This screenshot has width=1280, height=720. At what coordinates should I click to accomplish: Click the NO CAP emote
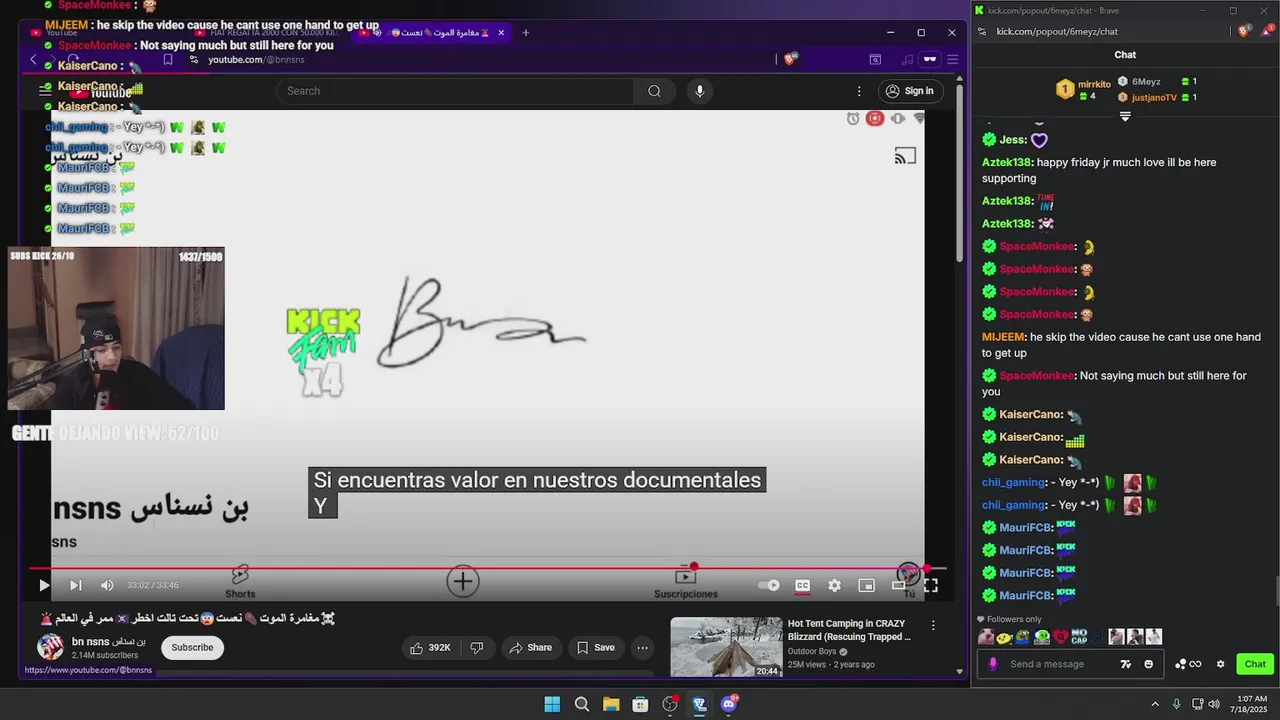(1079, 636)
